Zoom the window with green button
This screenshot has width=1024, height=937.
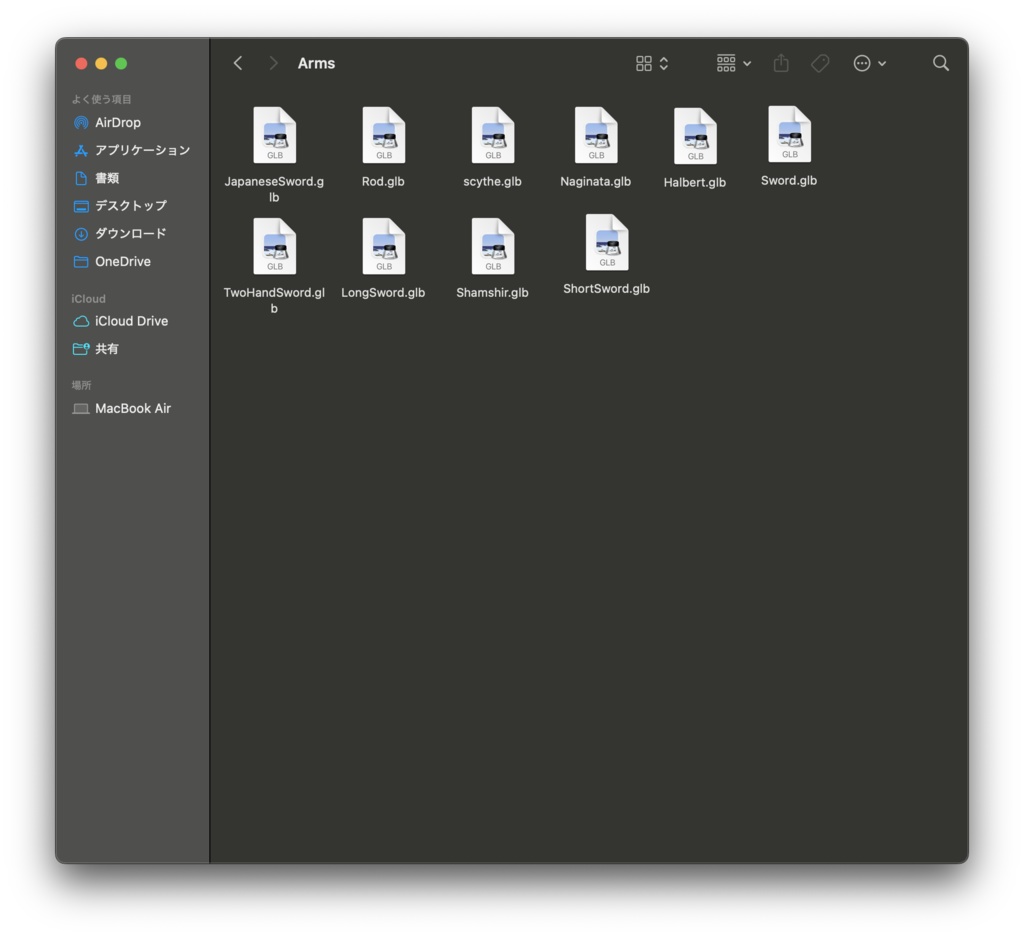121,63
